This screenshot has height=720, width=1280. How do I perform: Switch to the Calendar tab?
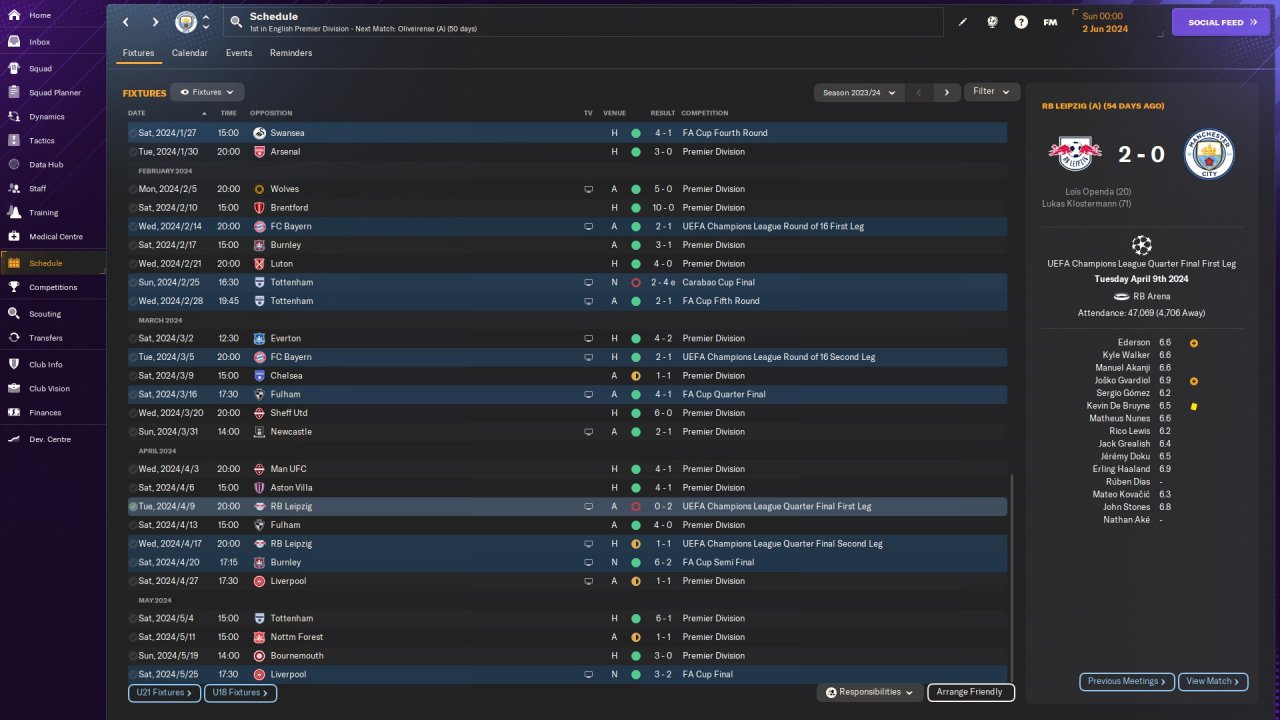(x=190, y=53)
